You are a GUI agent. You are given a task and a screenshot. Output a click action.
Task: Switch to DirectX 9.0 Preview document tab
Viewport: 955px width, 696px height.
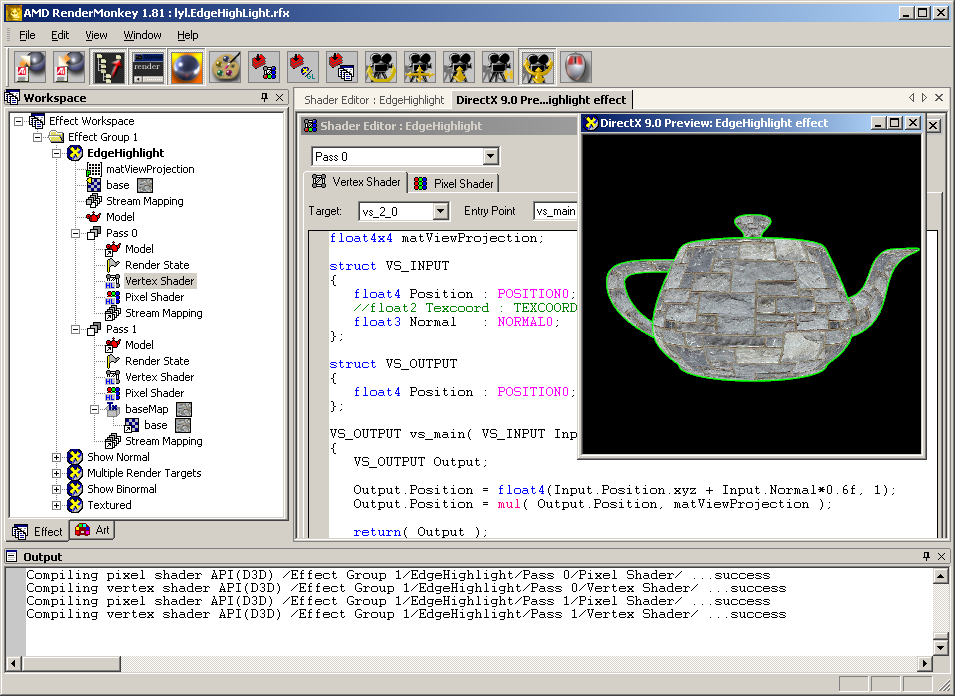point(541,100)
